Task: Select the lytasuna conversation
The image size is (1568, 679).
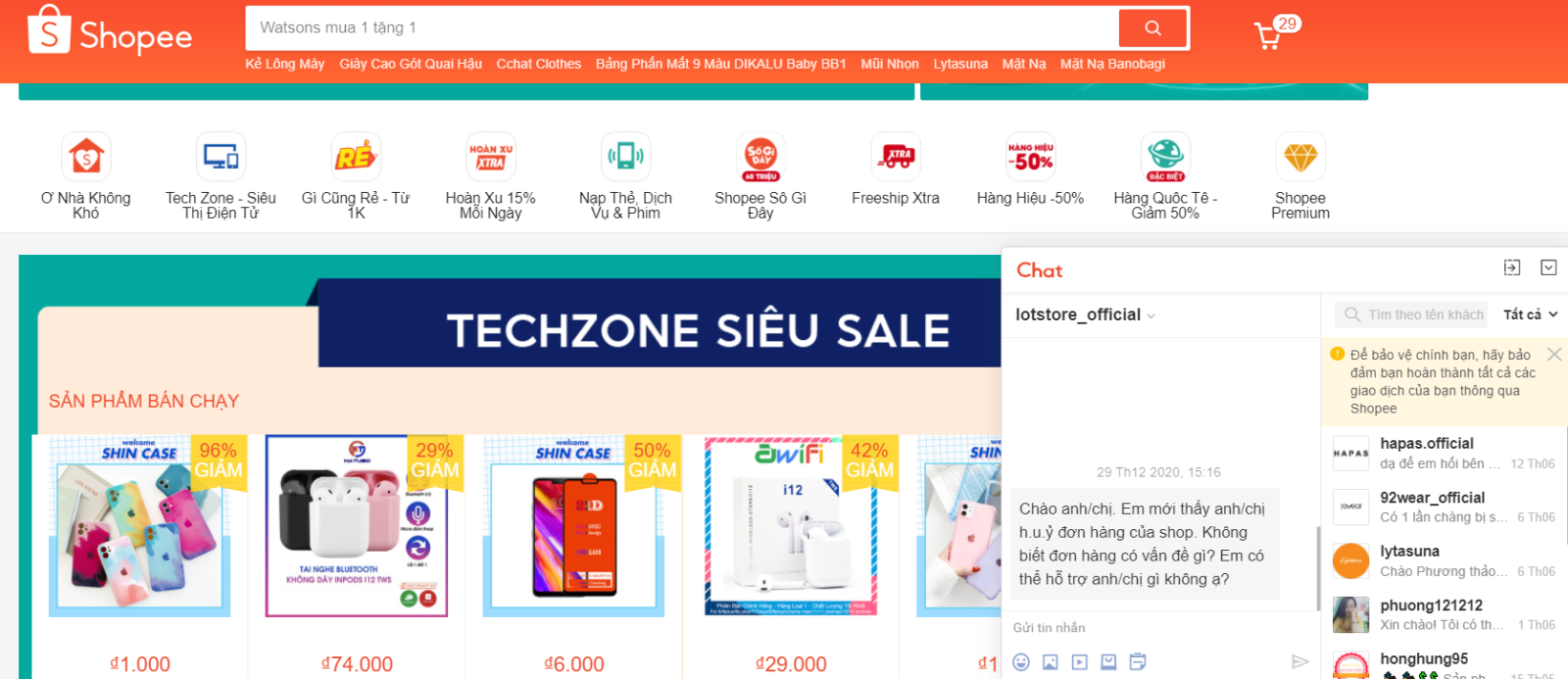Action: click(1445, 560)
